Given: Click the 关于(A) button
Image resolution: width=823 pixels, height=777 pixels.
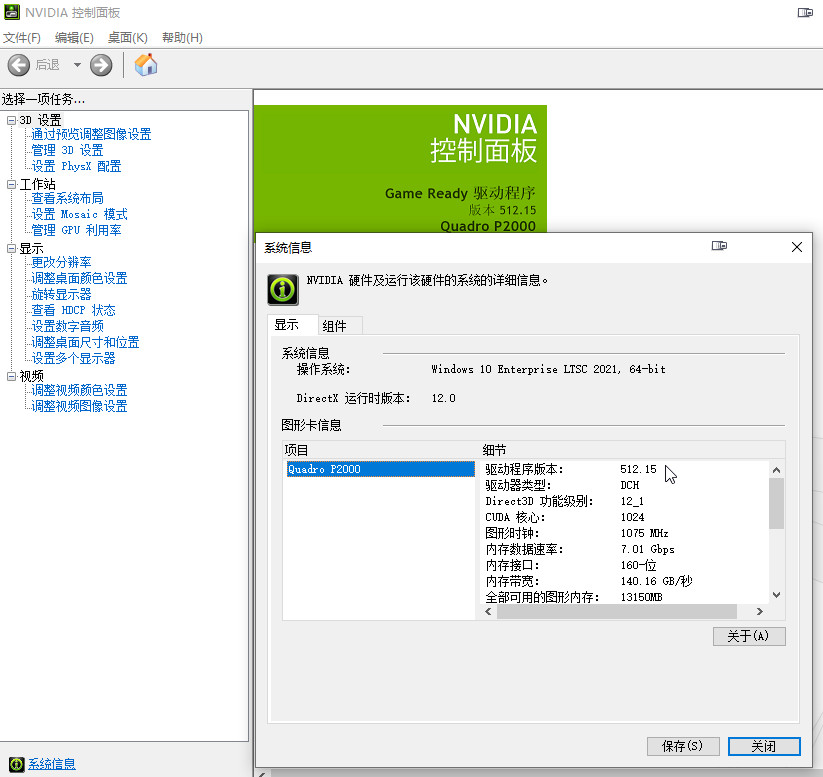Looking at the screenshot, I should pos(749,636).
